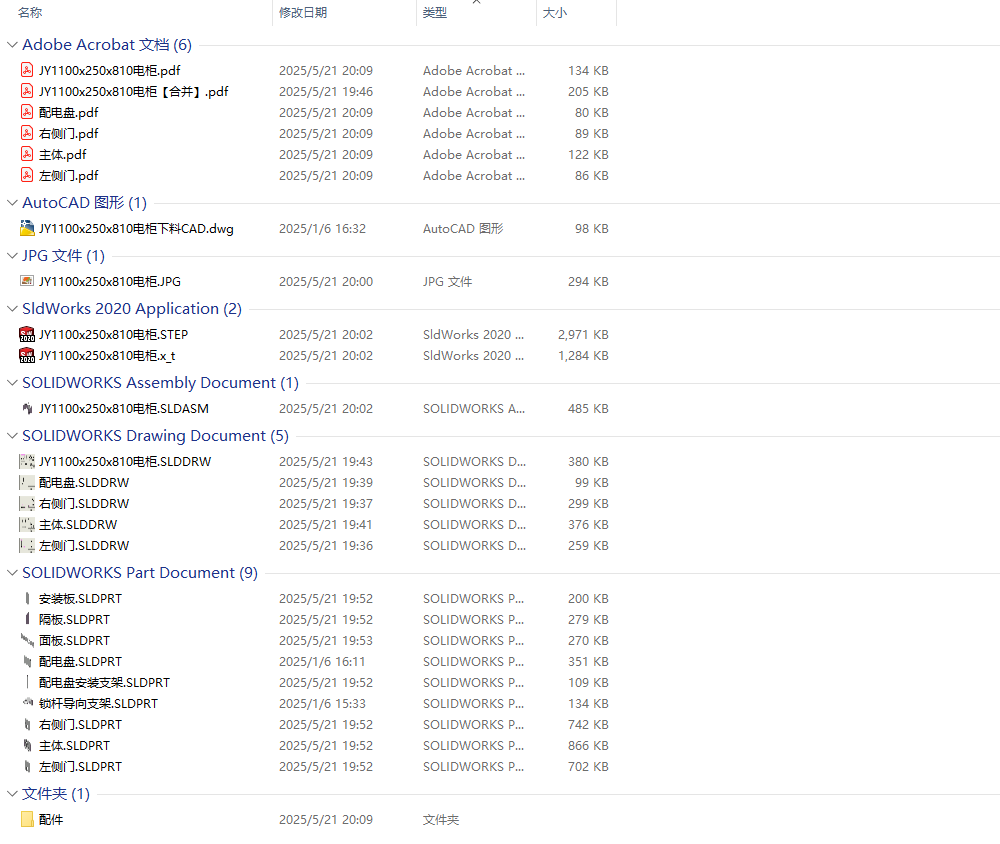The height and width of the screenshot is (844, 1000).
Task: Click the SldWorks 2020 icon of the STEP file
Action: click(x=27, y=334)
